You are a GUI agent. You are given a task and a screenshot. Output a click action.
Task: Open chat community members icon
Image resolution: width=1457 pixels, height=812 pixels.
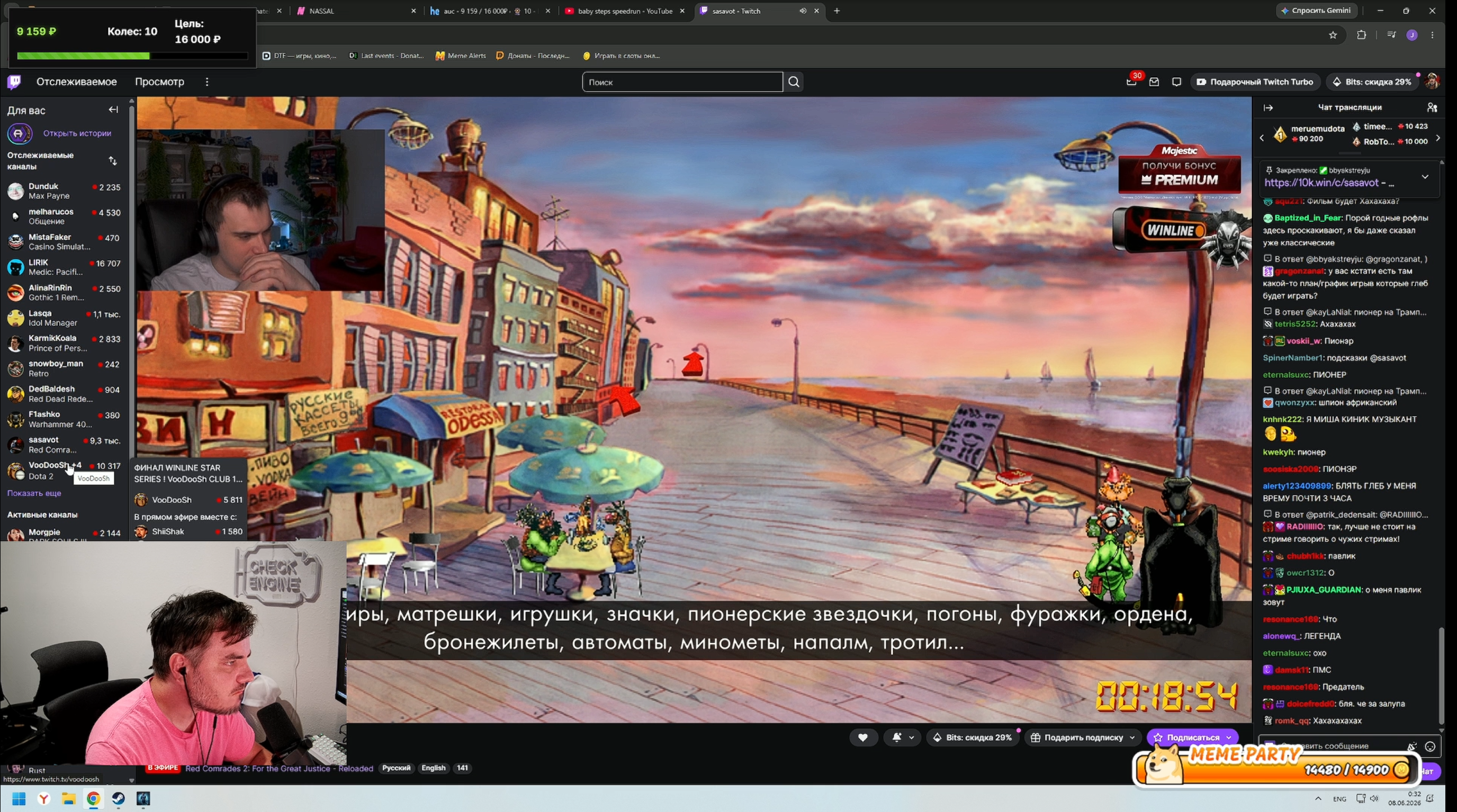click(1432, 107)
